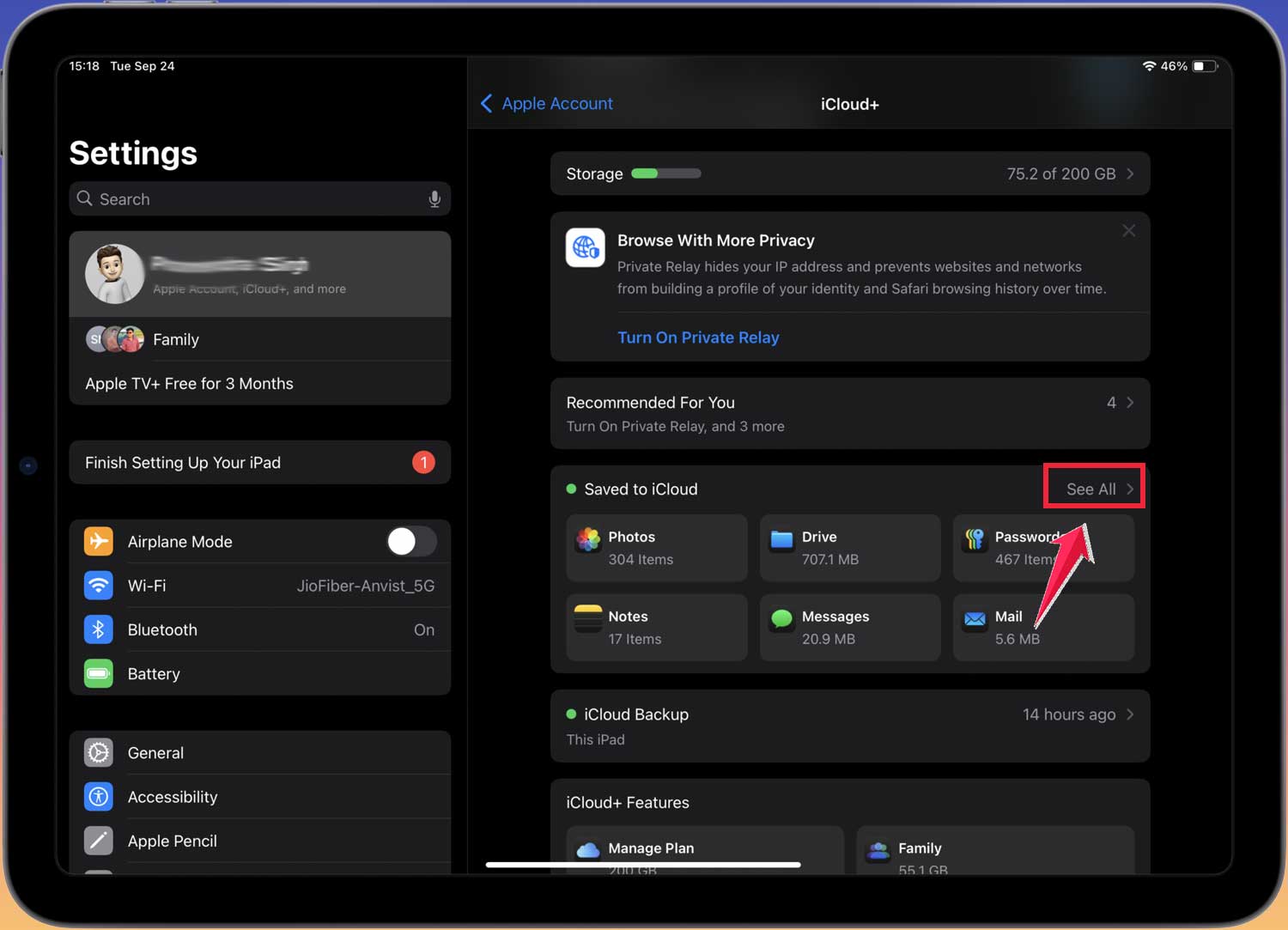This screenshot has height=930, width=1288.
Task: Open the Drive folder icon tile
Action: click(x=781, y=540)
